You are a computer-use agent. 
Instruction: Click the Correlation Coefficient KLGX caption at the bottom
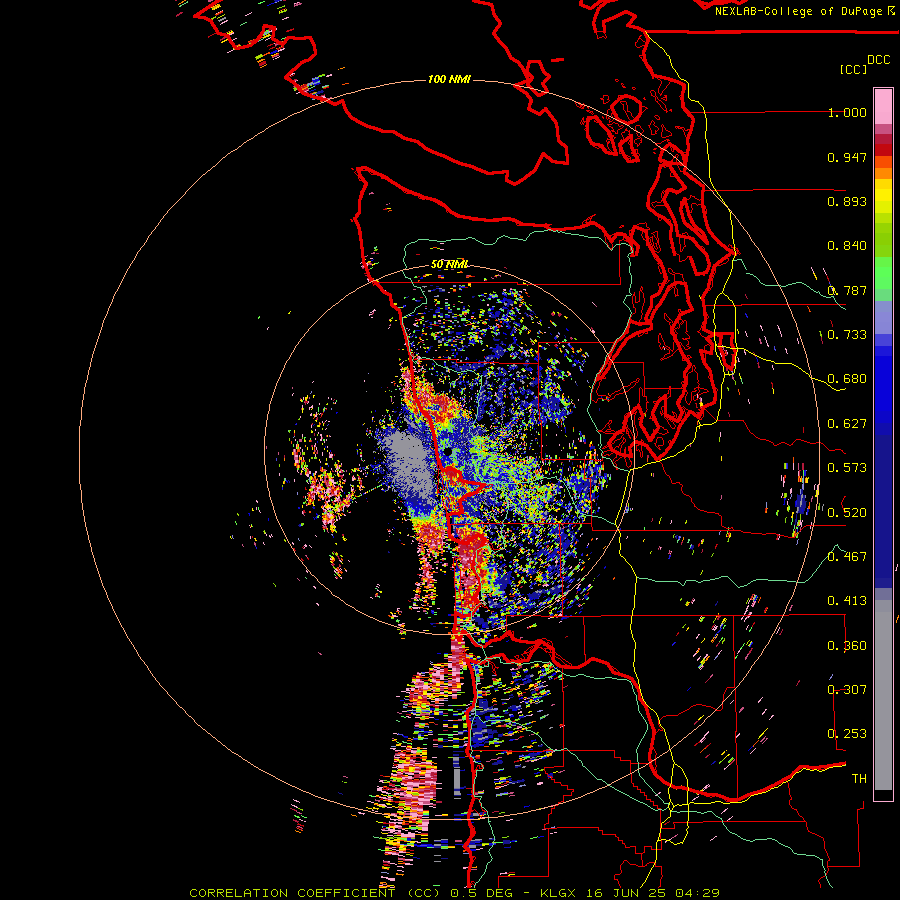[x=455, y=893]
